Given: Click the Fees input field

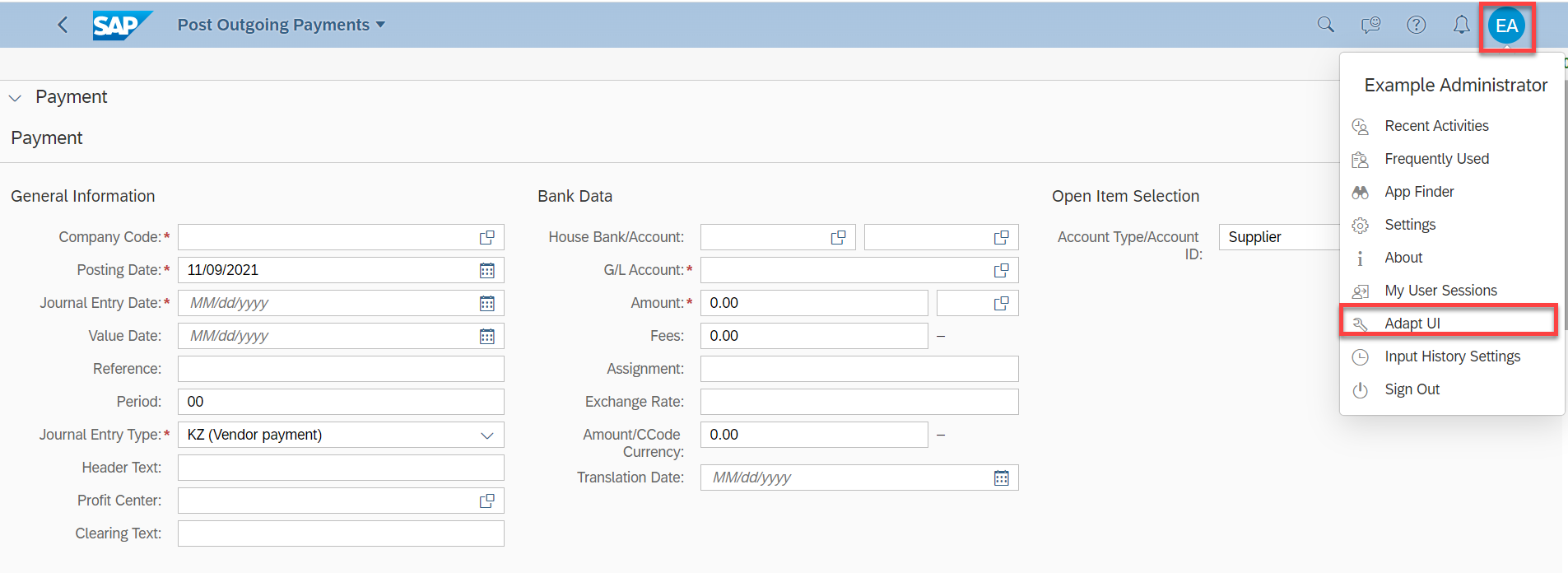Looking at the screenshot, I should click(814, 336).
